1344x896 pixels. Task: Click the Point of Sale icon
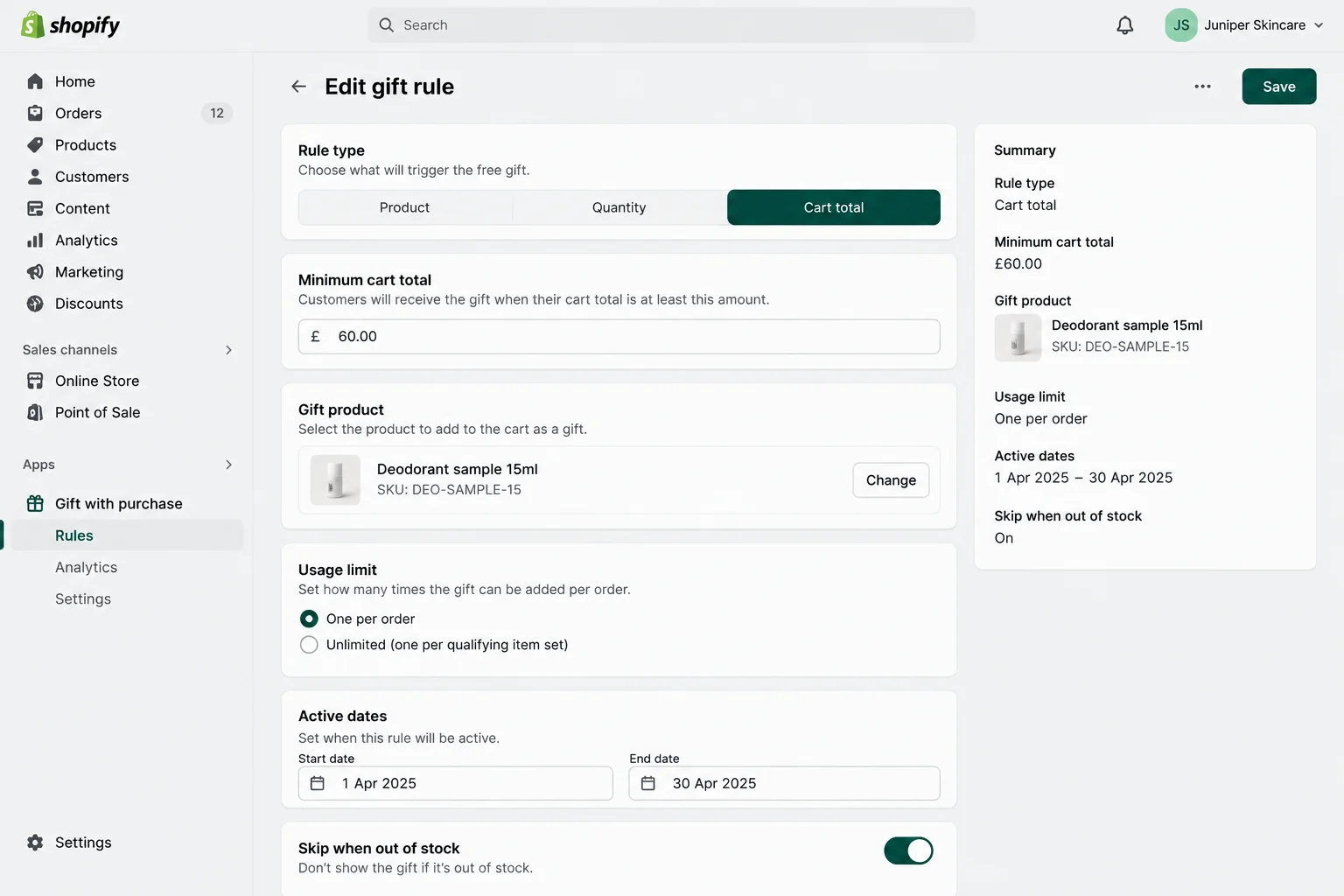[x=35, y=412]
